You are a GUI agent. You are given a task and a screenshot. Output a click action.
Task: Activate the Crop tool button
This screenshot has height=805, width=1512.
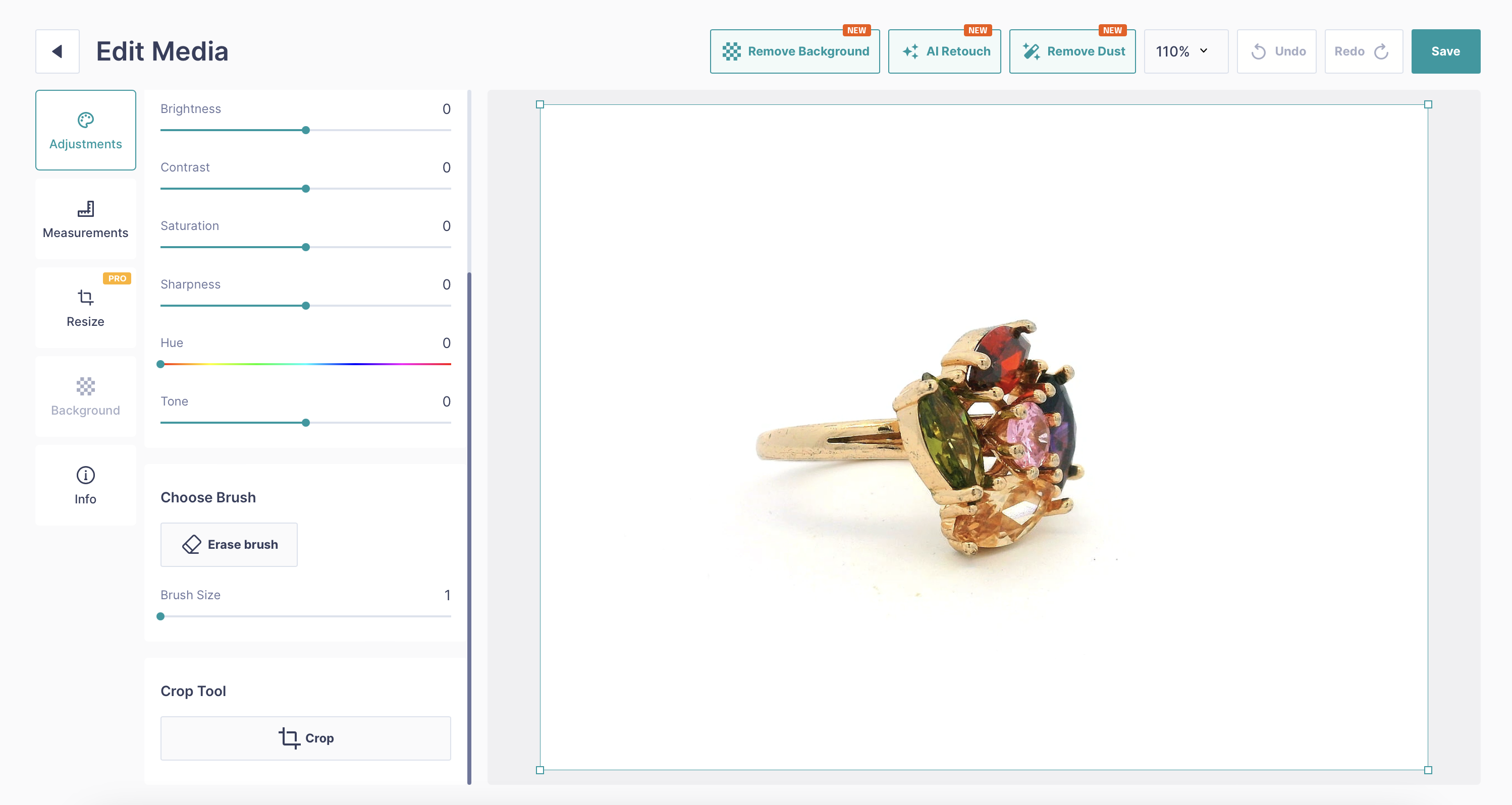point(306,738)
